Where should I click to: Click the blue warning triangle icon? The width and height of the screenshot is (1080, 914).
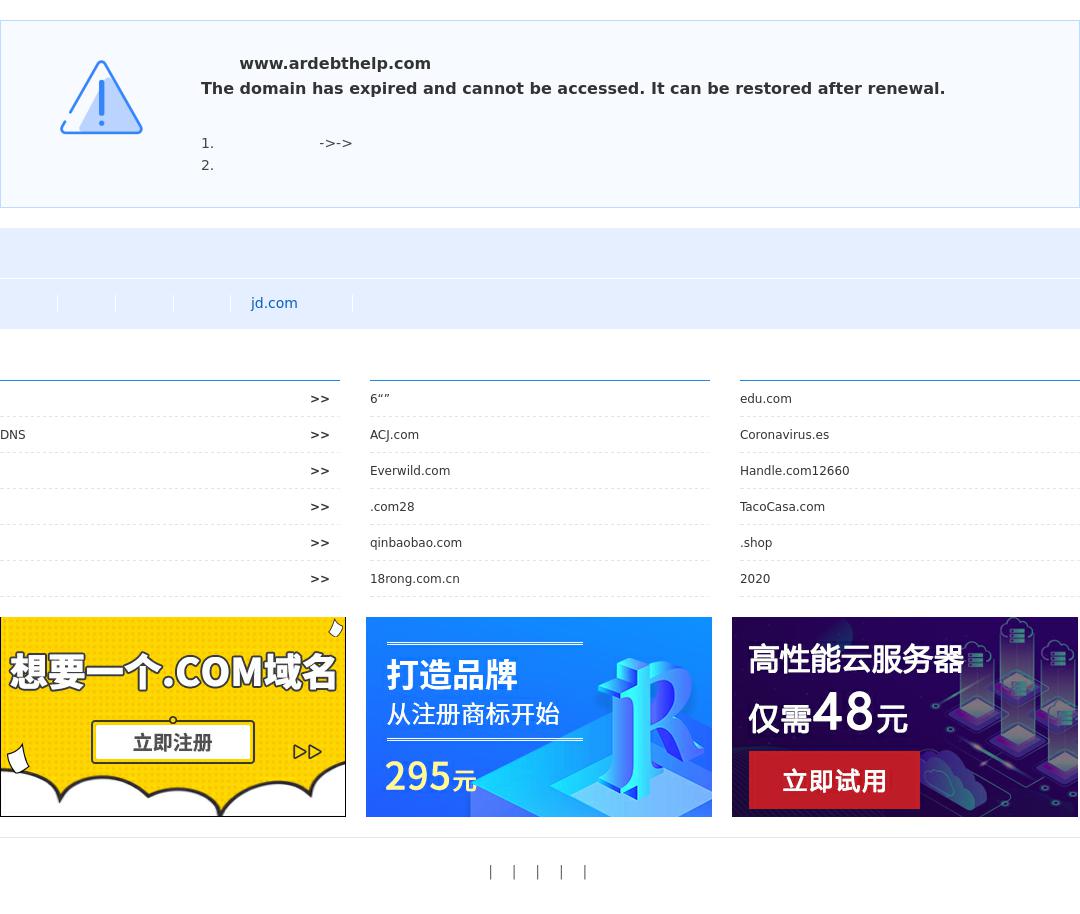pos(101,98)
